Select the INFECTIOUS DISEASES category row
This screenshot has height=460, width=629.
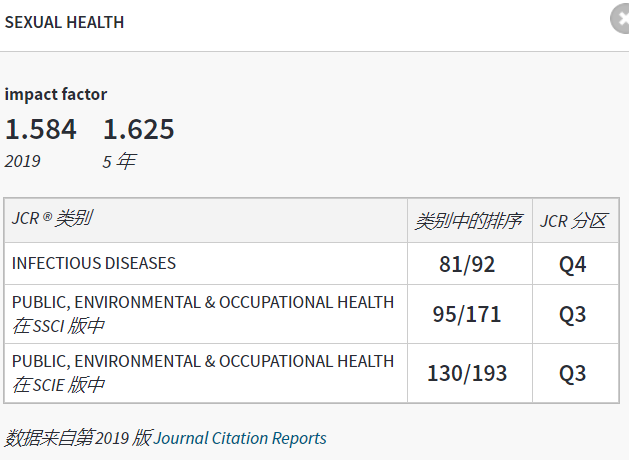pos(94,264)
